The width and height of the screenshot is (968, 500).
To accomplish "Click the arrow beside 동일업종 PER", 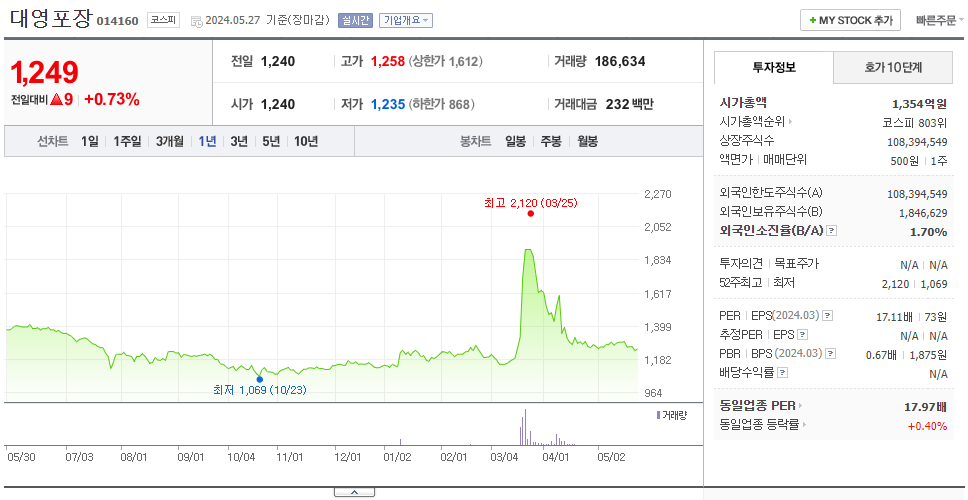I will [801, 406].
